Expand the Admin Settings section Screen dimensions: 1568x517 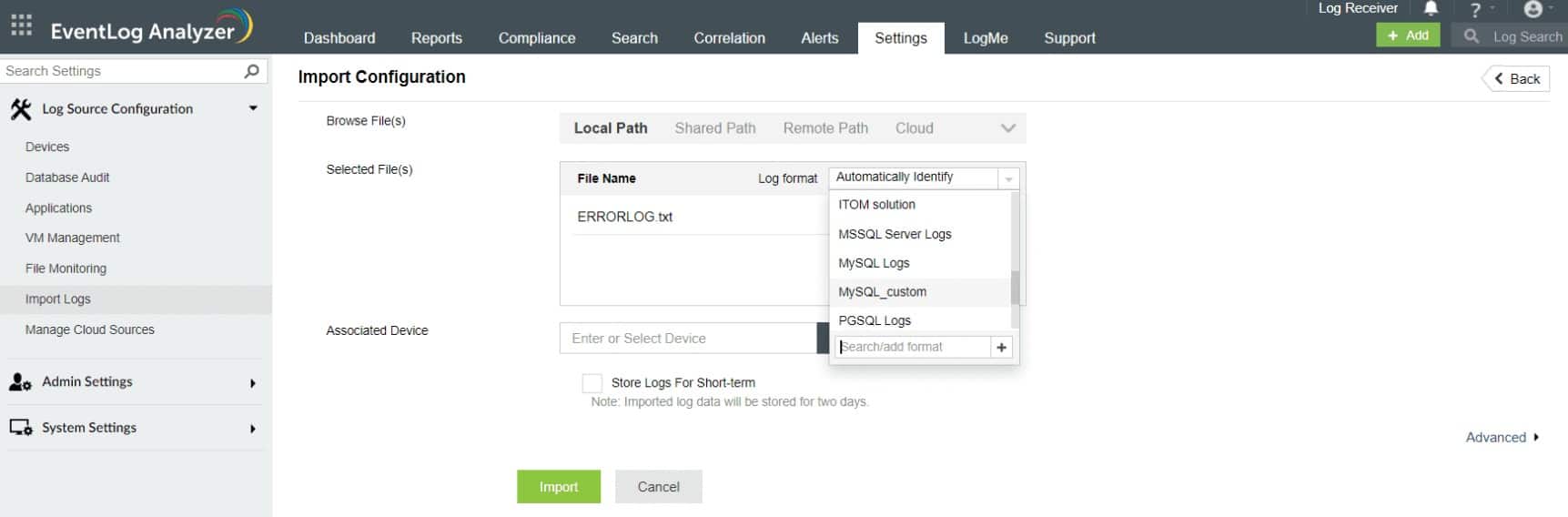tap(253, 383)
